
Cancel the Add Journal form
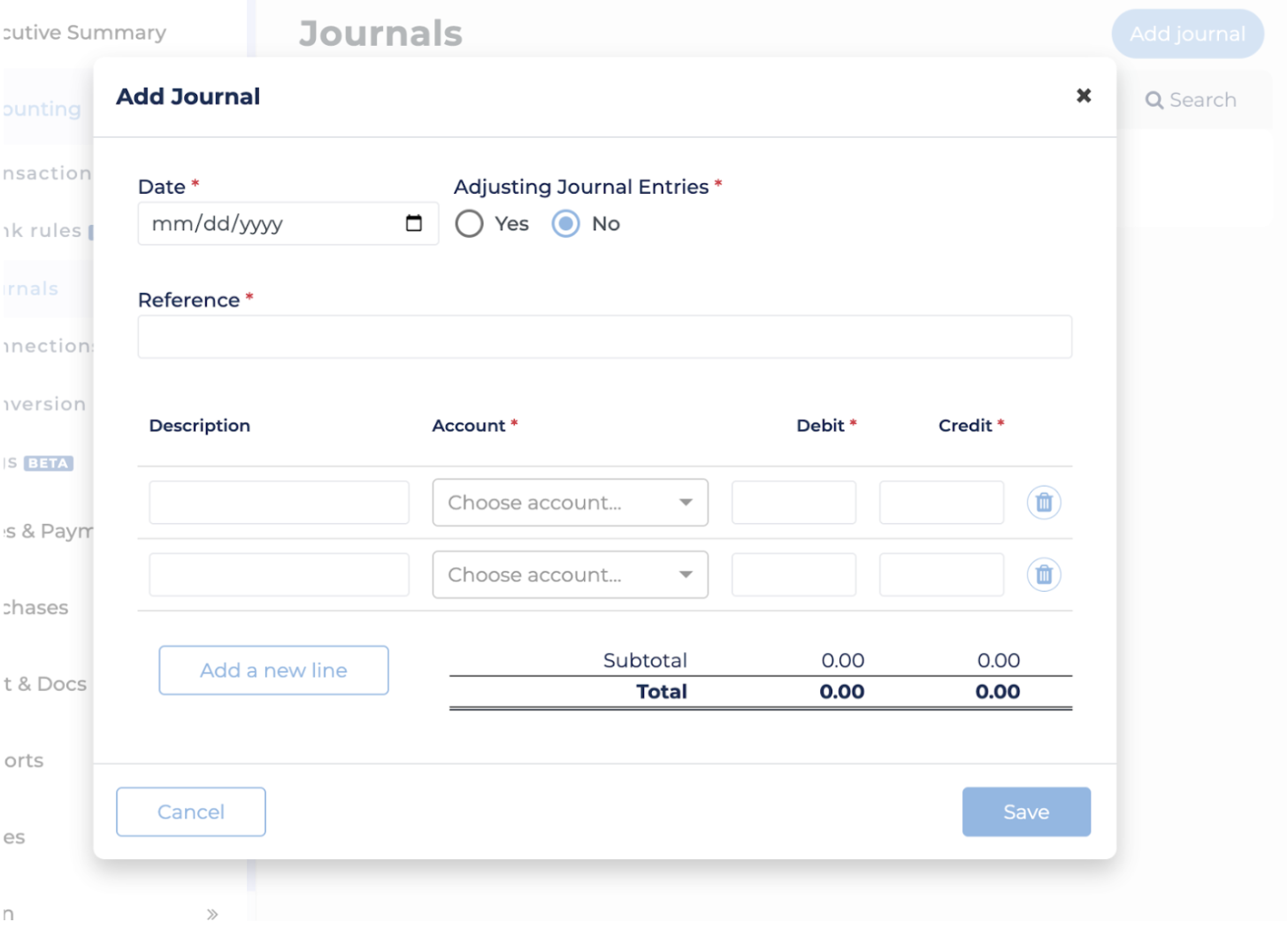[191, 811]
